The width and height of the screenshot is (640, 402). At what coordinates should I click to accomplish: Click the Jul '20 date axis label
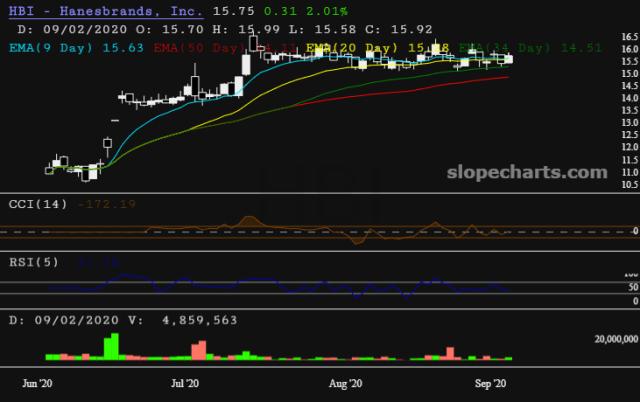tap(186, 383)
